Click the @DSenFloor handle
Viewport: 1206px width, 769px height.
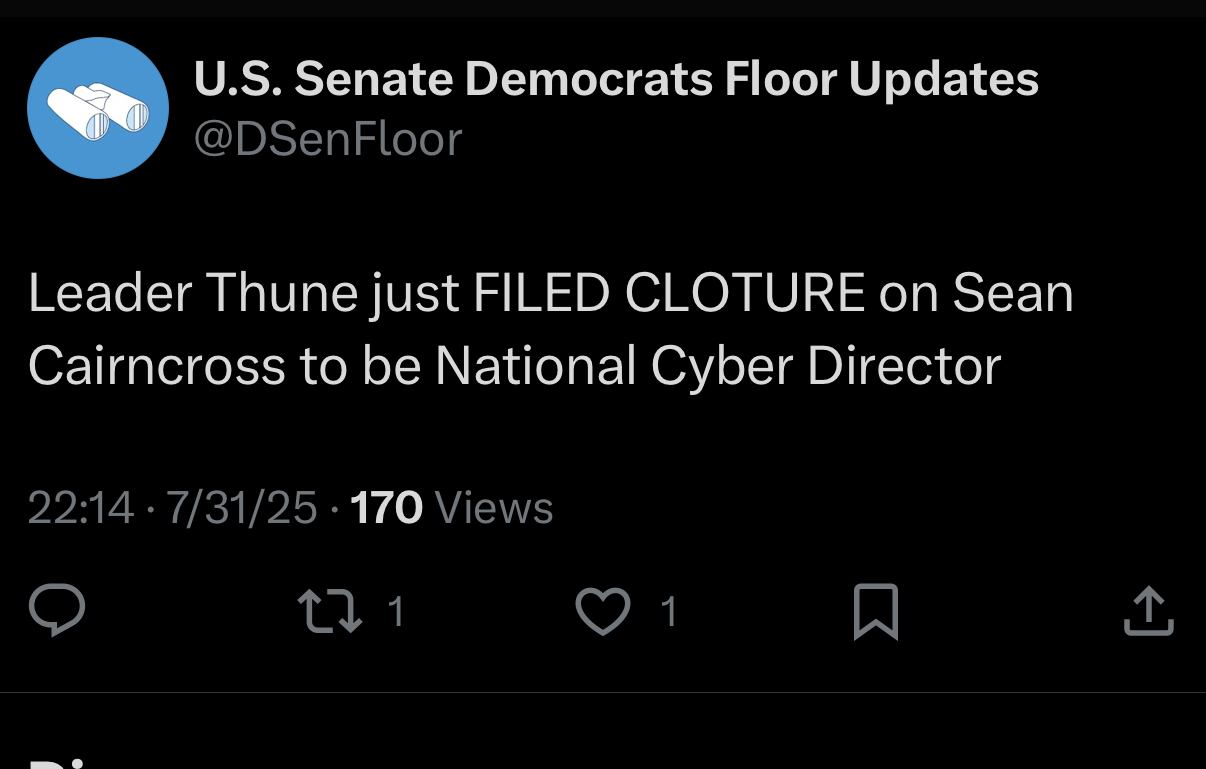click(327, 139)
